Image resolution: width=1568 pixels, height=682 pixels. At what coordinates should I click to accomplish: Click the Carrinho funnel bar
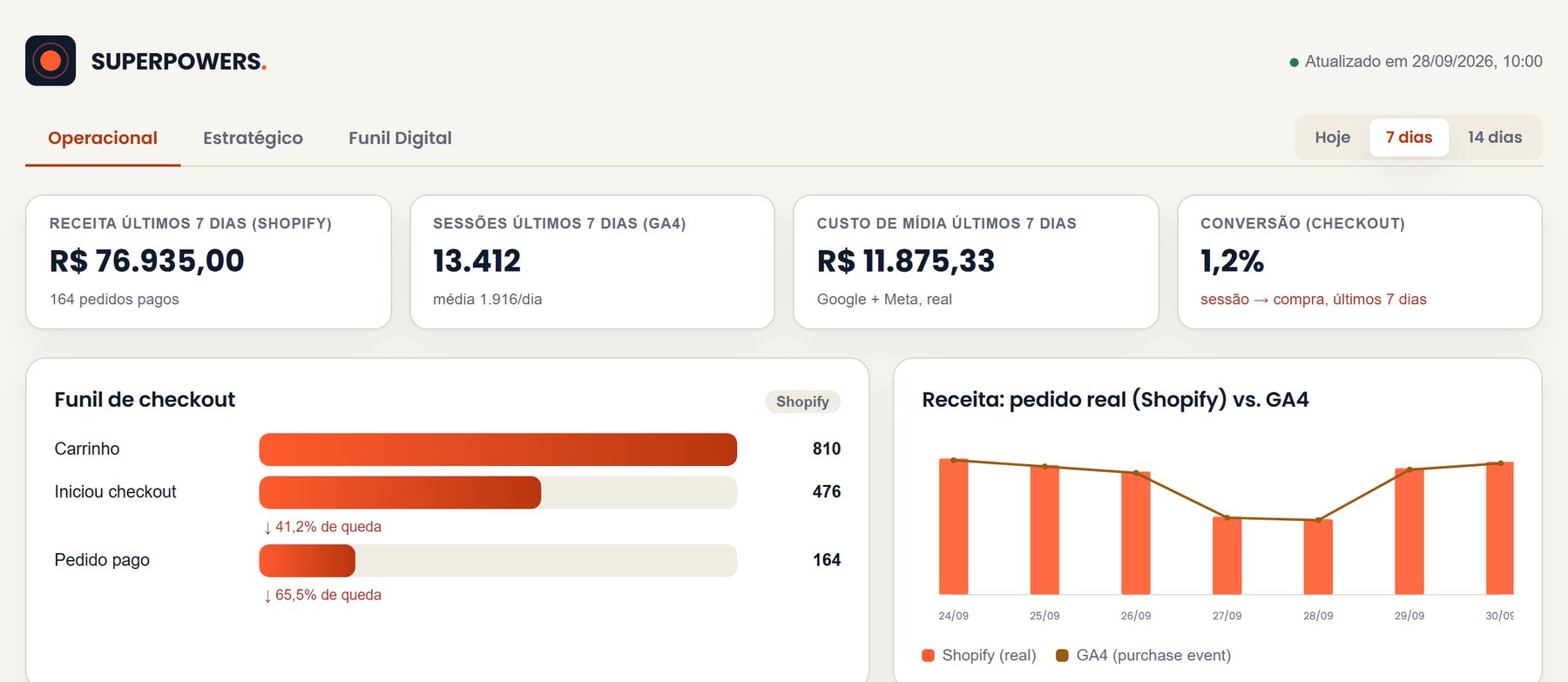tap(498, 449)
